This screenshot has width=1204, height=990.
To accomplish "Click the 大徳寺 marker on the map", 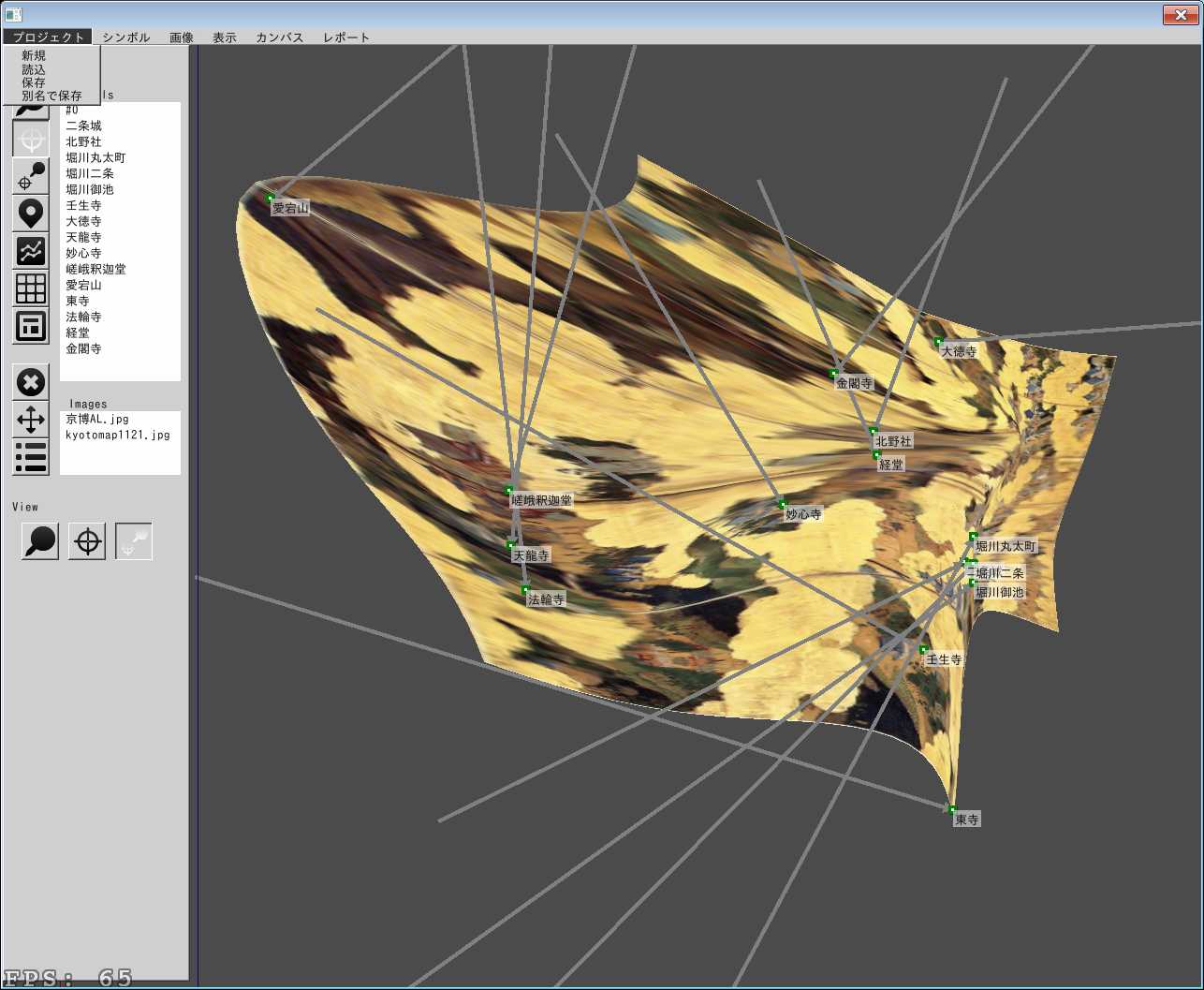I will coord(938,341).
